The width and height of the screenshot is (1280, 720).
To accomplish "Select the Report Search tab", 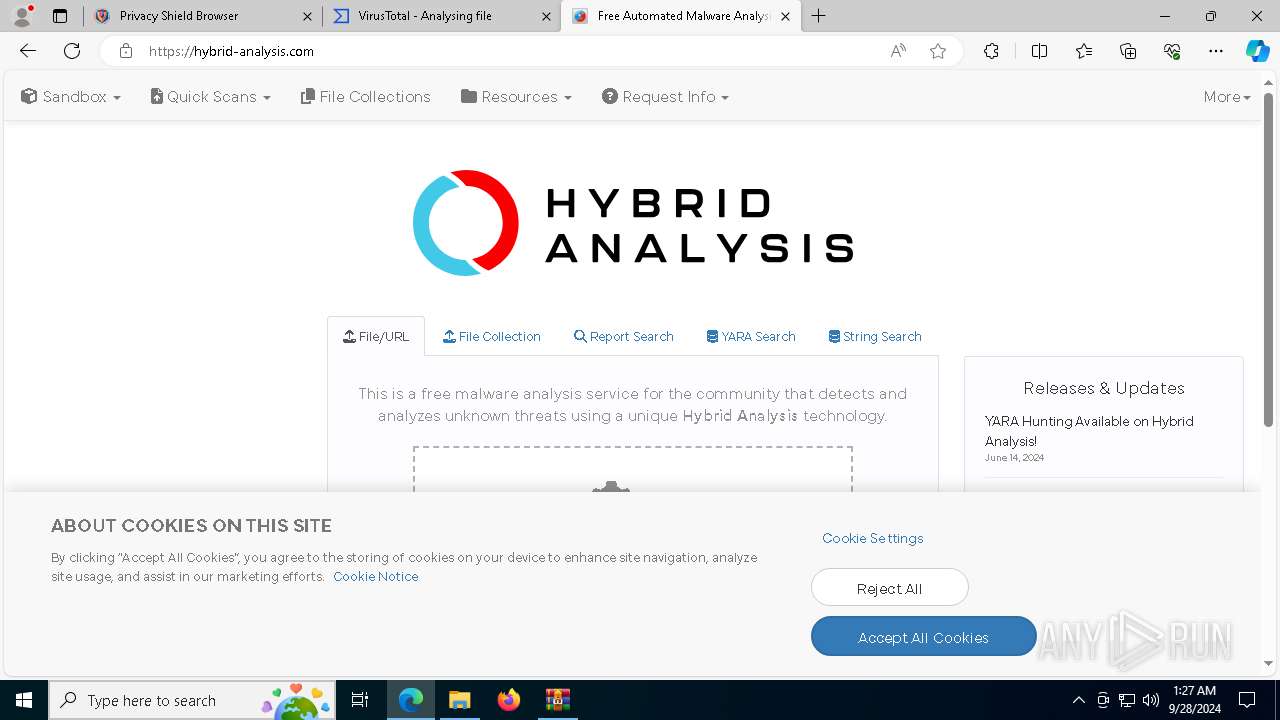I will click(x=624, y=337).
